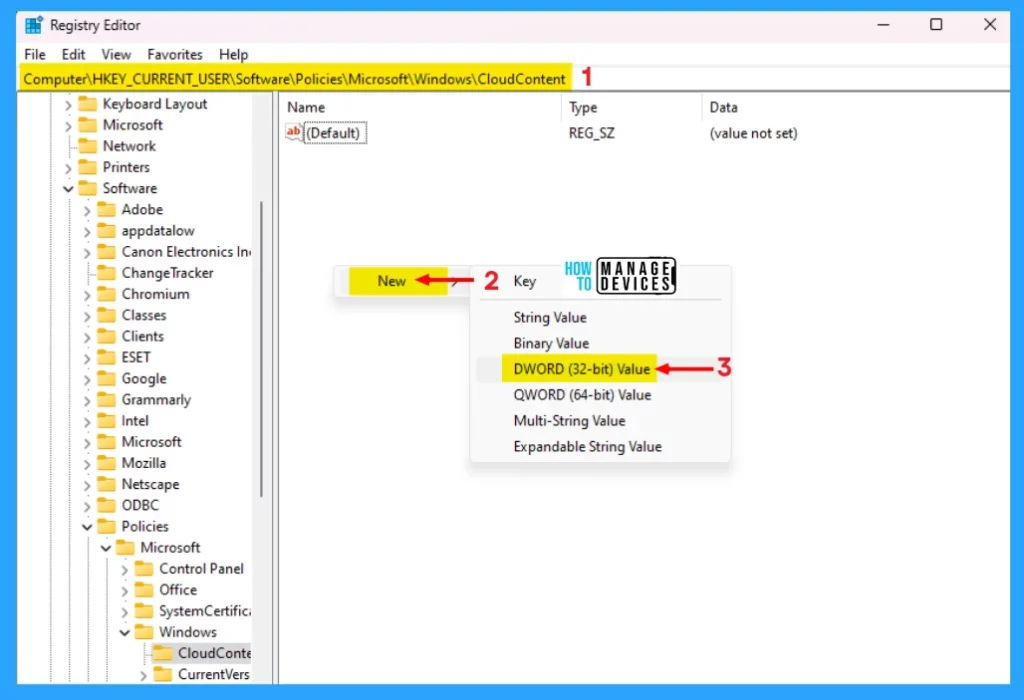
Task: Click the Policies folder icon
Action: point(106,526)
